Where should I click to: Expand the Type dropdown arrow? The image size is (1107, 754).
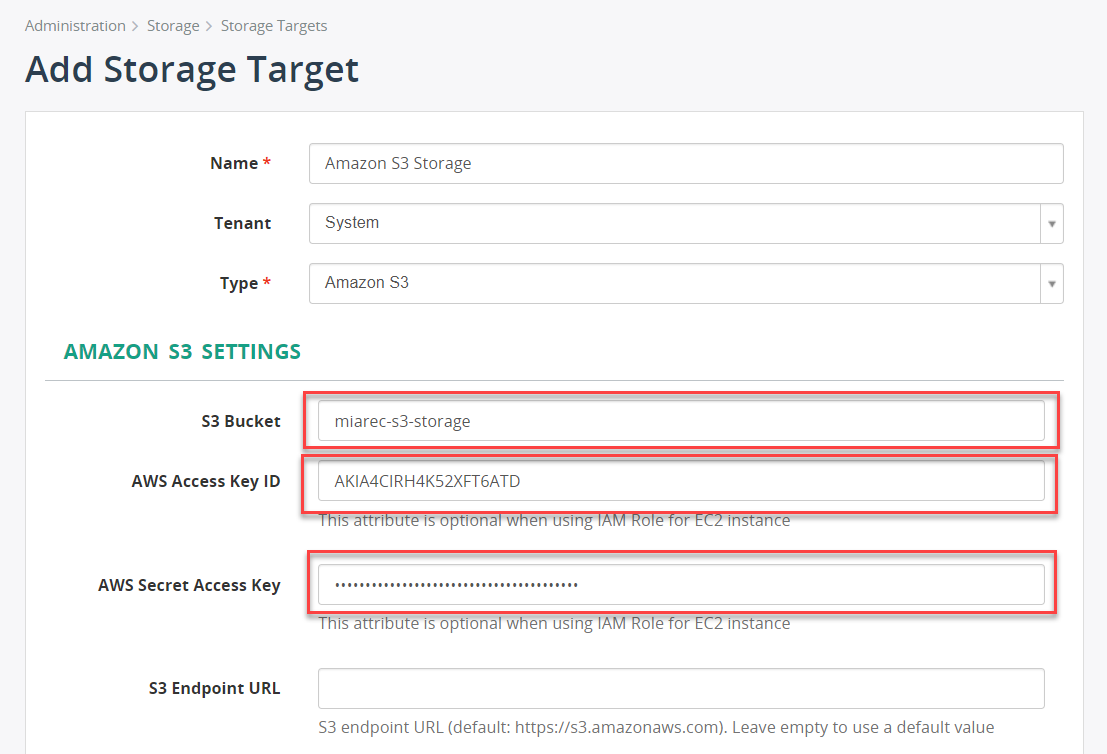[1051, 284]
